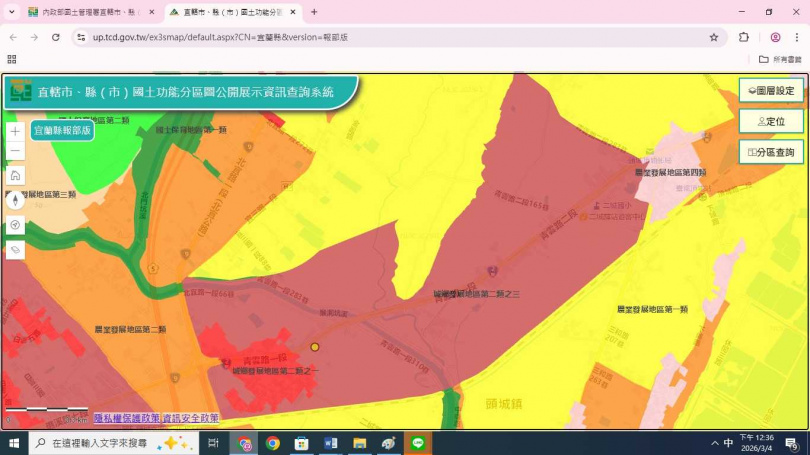Image resolution: width=810 pixels, height=455 pixels.
Task: Open 隱私權保護政策 privacy policy link
Action: pos(126,418)
